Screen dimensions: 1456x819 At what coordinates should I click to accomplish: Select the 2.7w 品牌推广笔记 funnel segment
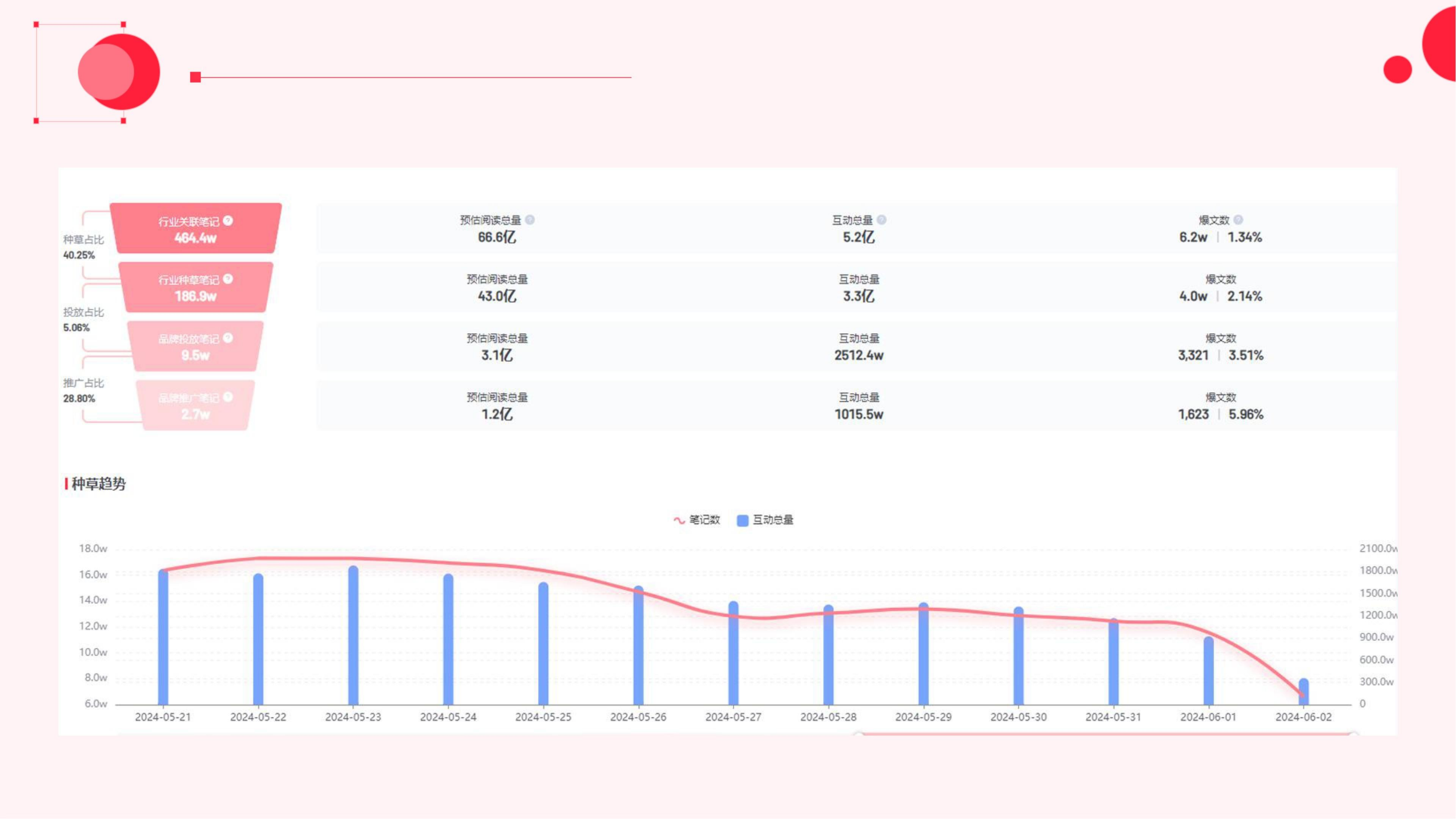(196, 414)
